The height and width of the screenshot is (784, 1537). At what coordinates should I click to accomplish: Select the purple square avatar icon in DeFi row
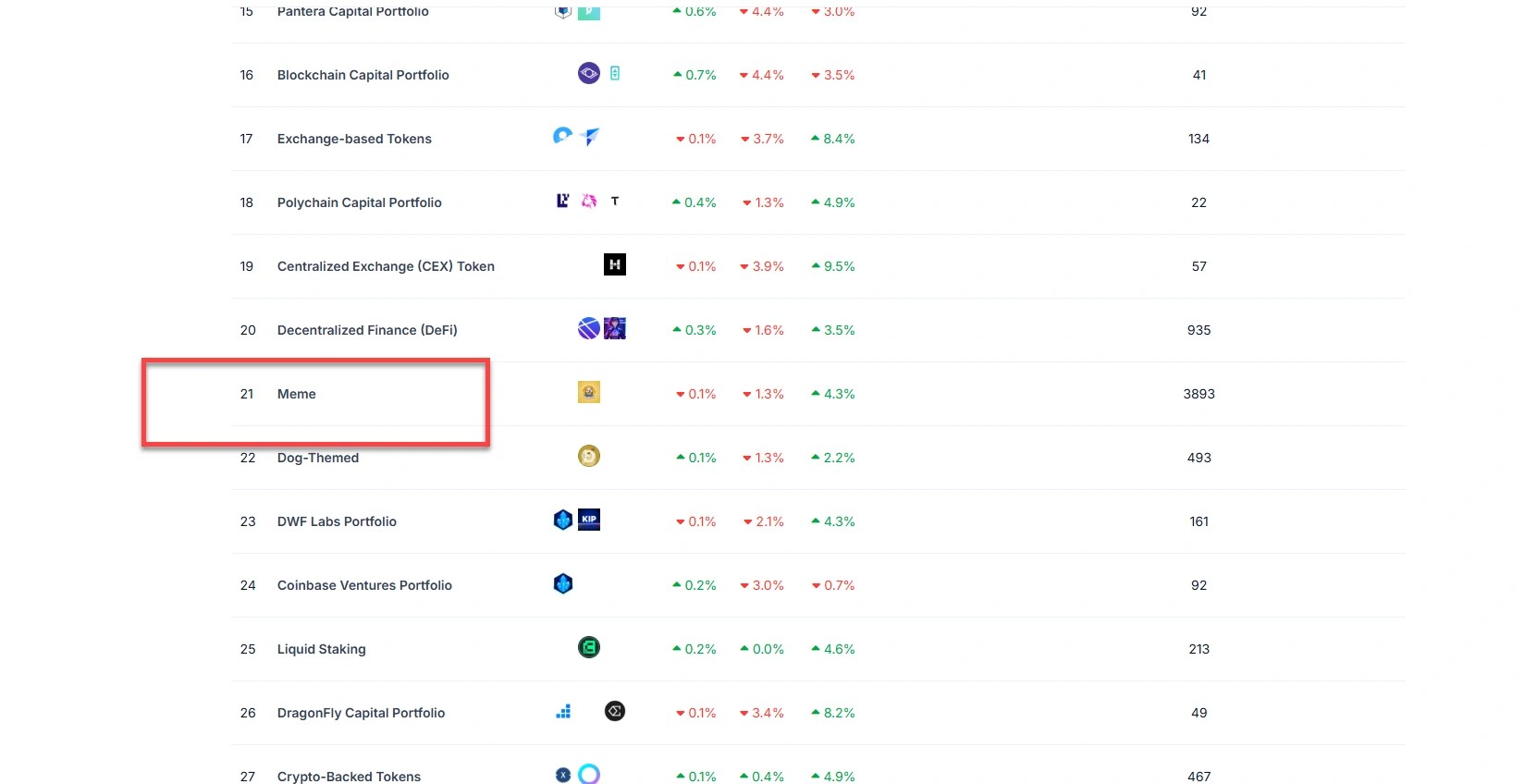615,328
